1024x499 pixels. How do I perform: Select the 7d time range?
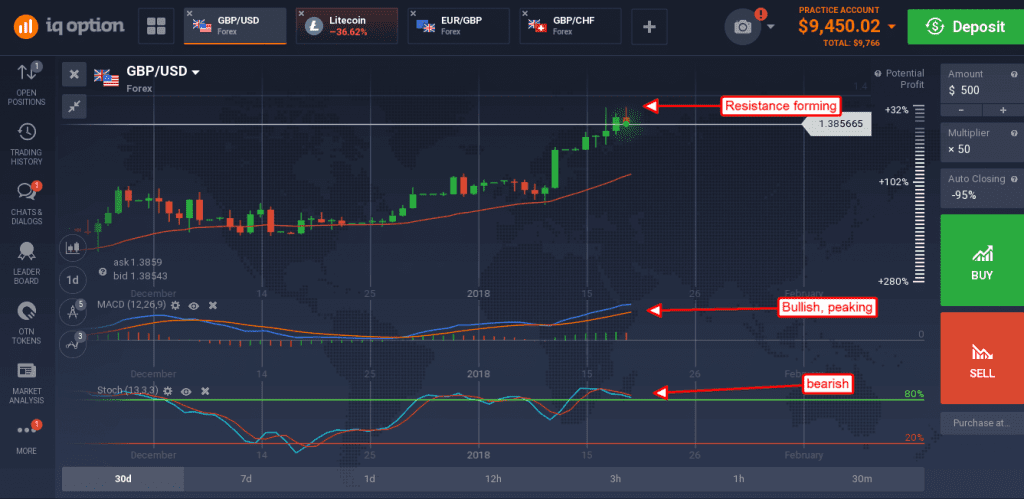pos(246,479)
